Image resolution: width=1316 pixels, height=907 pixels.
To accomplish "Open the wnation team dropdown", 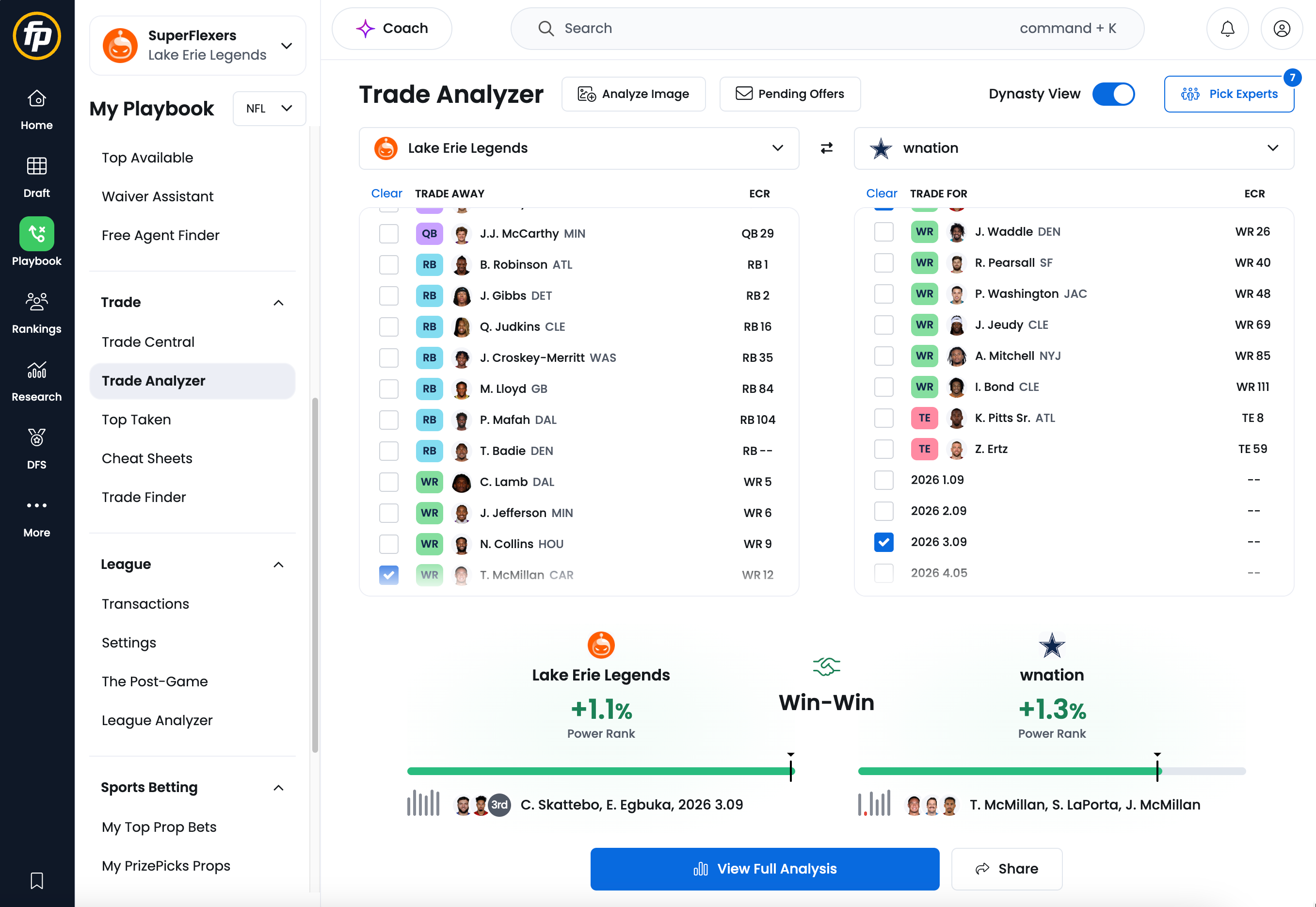I will pos(1074,148).
